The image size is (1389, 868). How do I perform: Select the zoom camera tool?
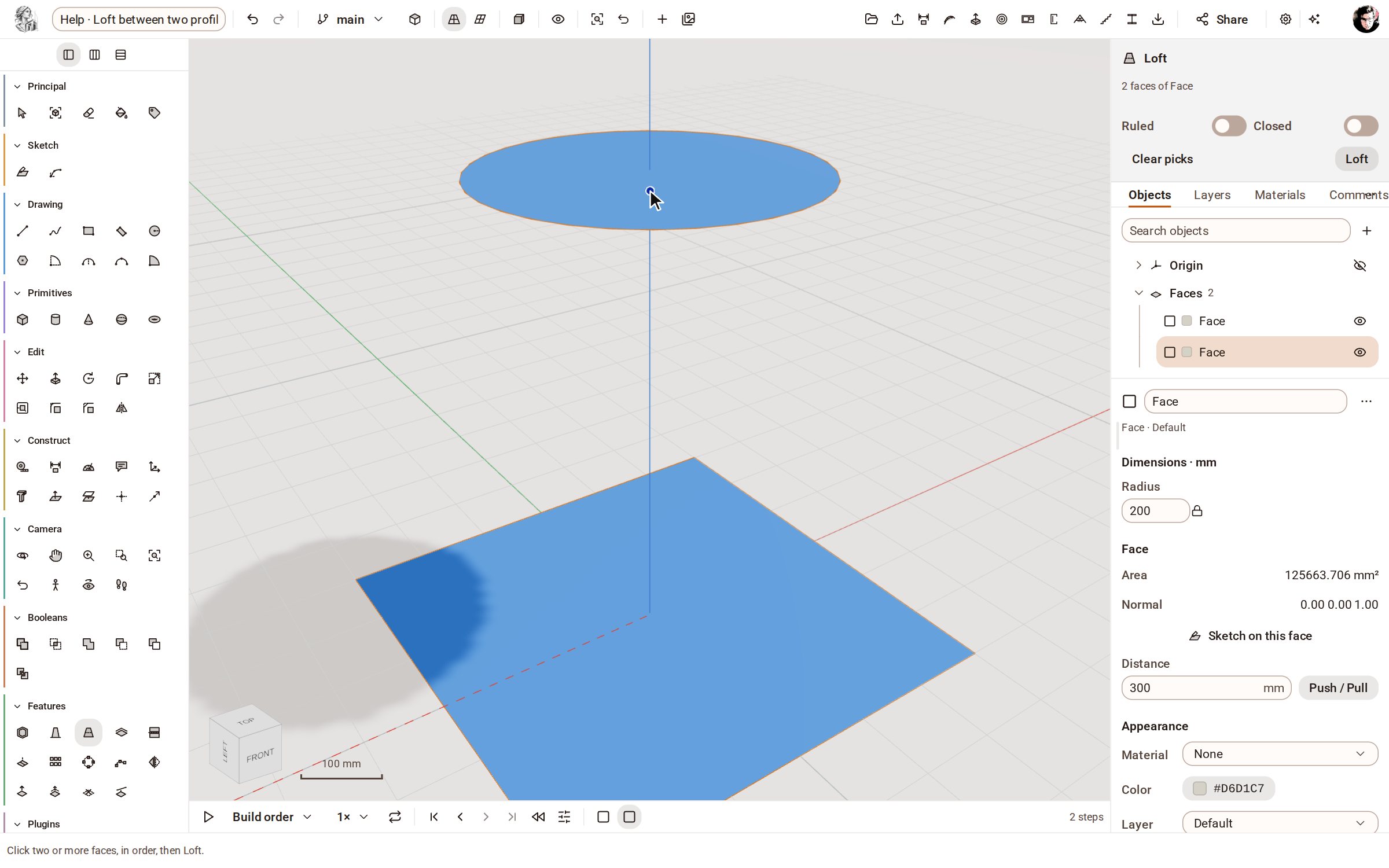89,556
